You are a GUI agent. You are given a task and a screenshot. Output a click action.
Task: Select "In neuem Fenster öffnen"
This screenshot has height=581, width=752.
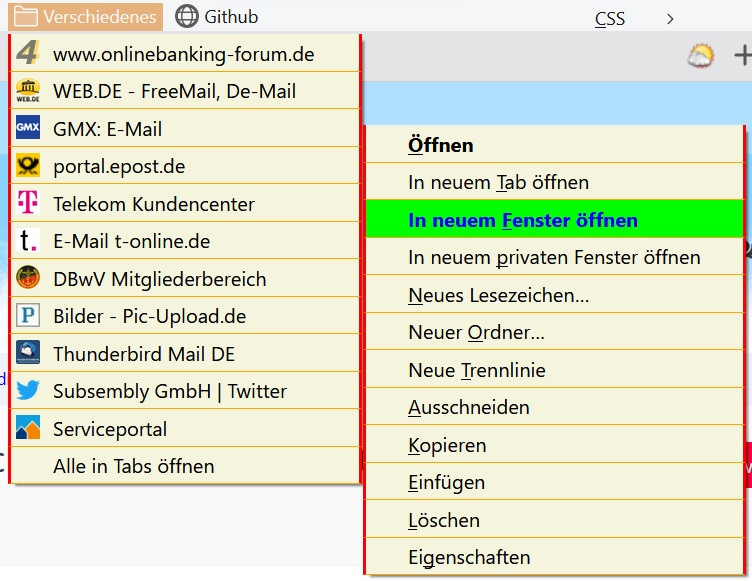click(x=522, y=220)
